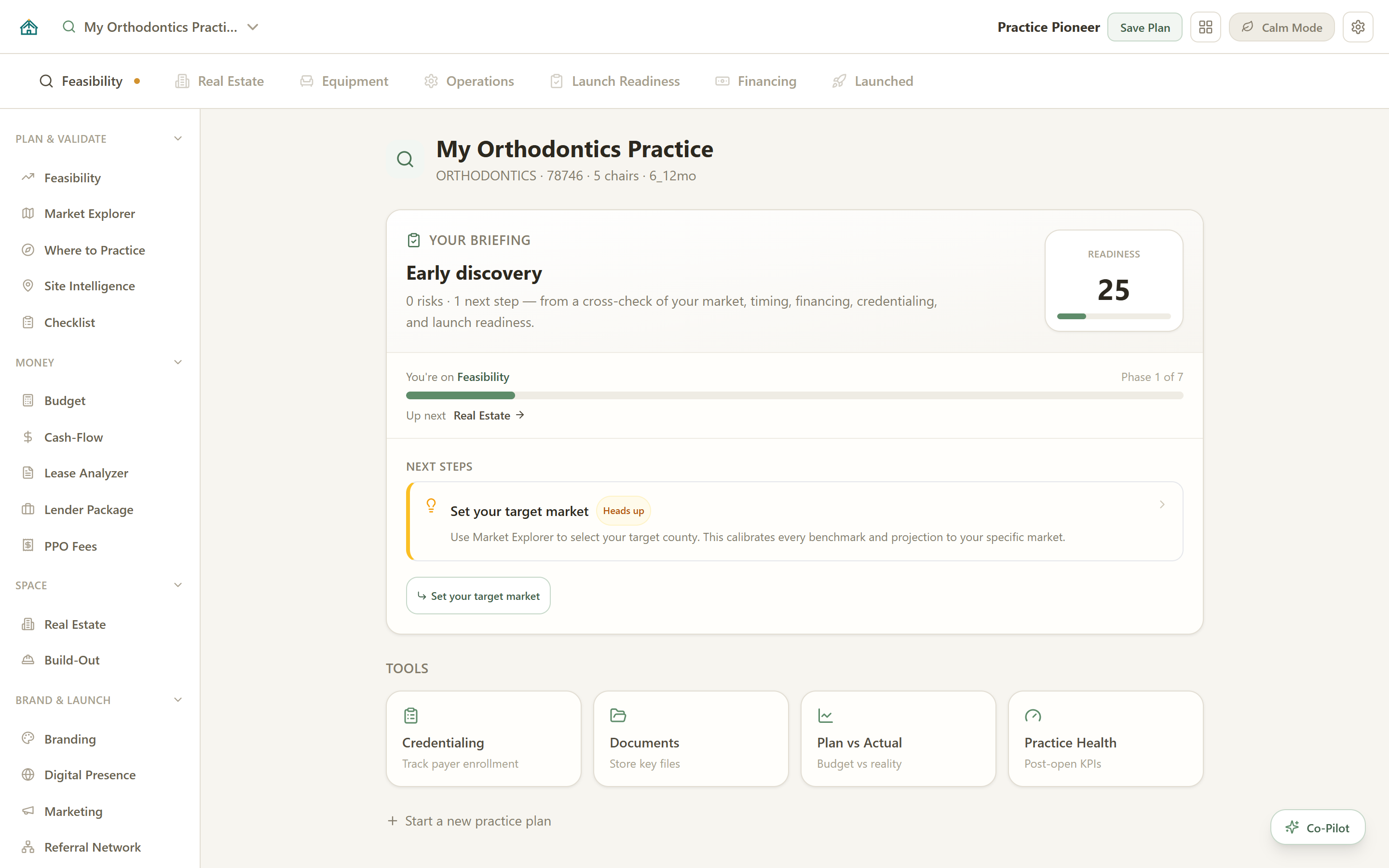Click the readiness score progress bar

(1114, 316)
